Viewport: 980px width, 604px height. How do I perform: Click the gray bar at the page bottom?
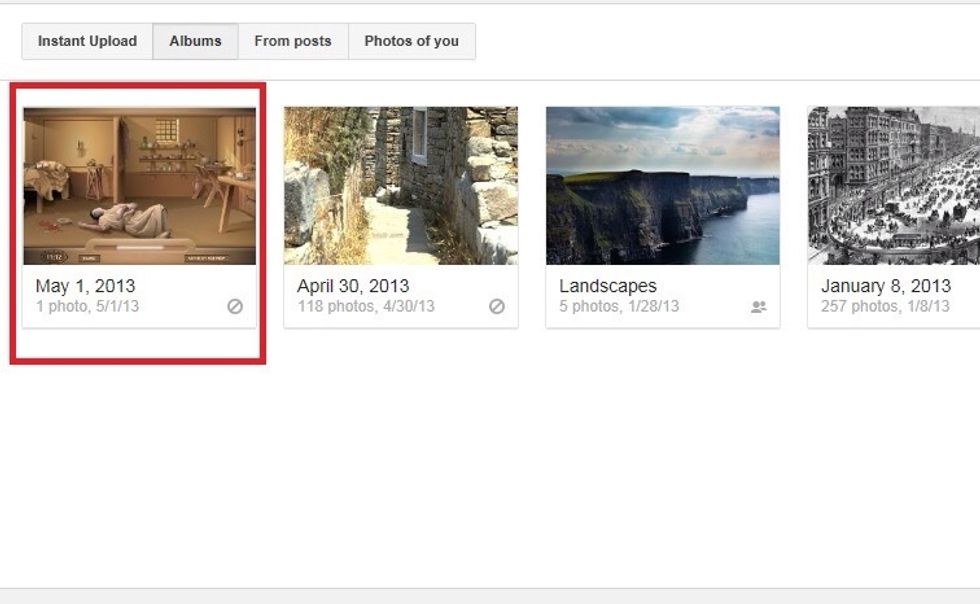tap(490, 596)
